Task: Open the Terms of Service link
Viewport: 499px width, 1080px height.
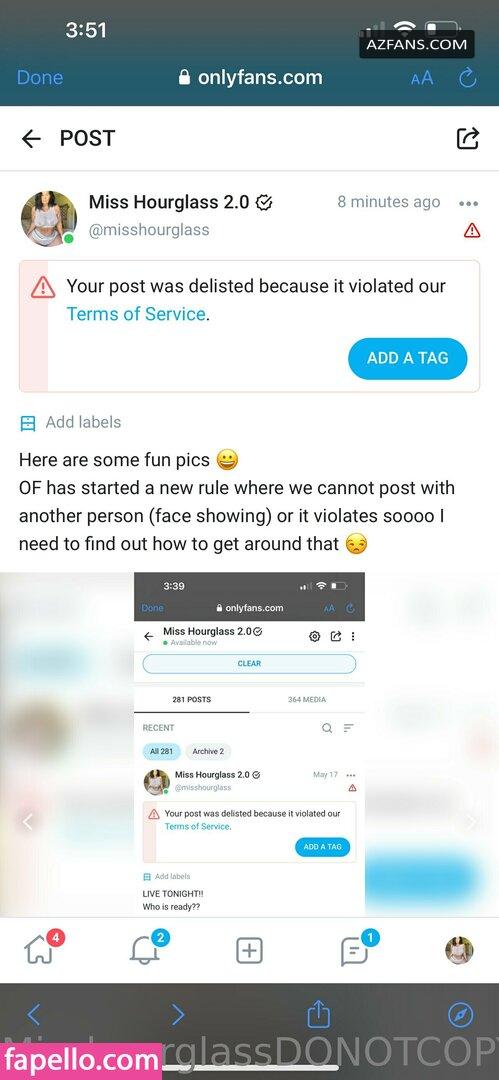Action: click(136, 314)
